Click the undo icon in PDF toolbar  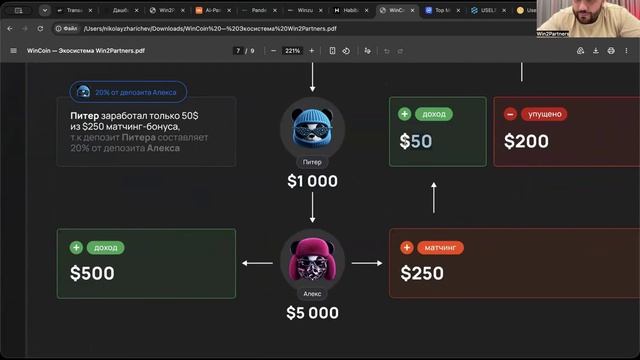(387, 51)
